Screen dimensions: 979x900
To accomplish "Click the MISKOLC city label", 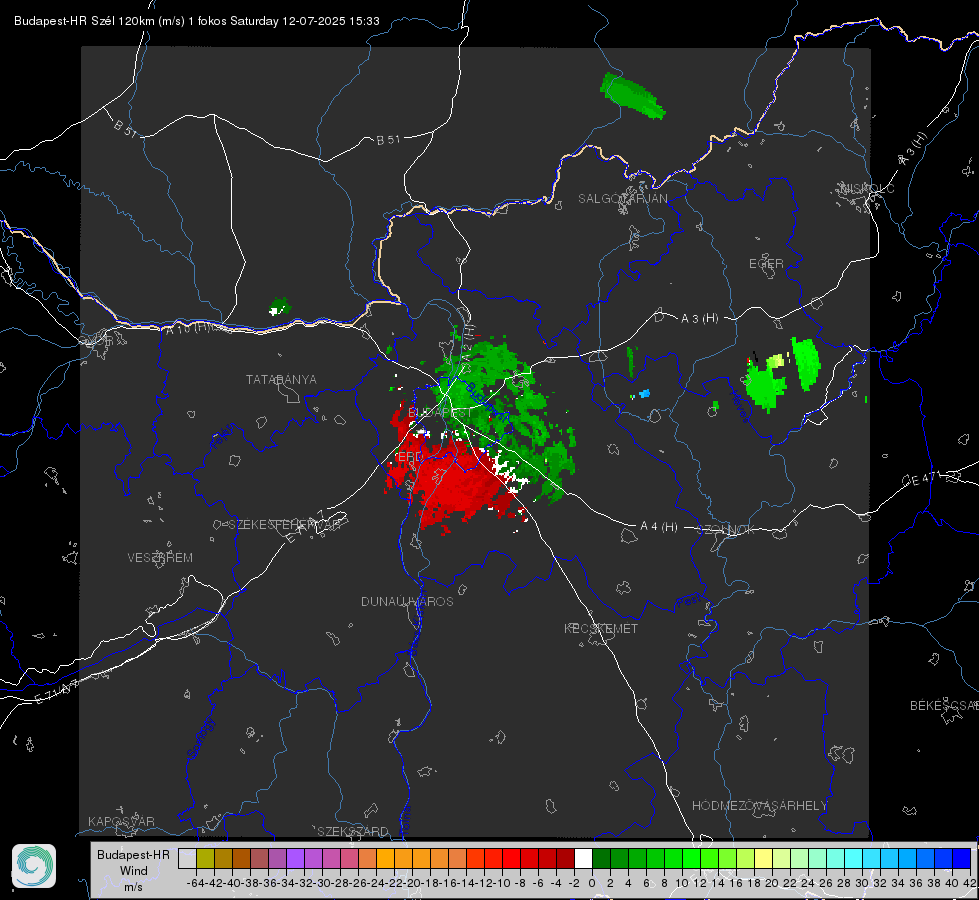I will click(867, 188).
